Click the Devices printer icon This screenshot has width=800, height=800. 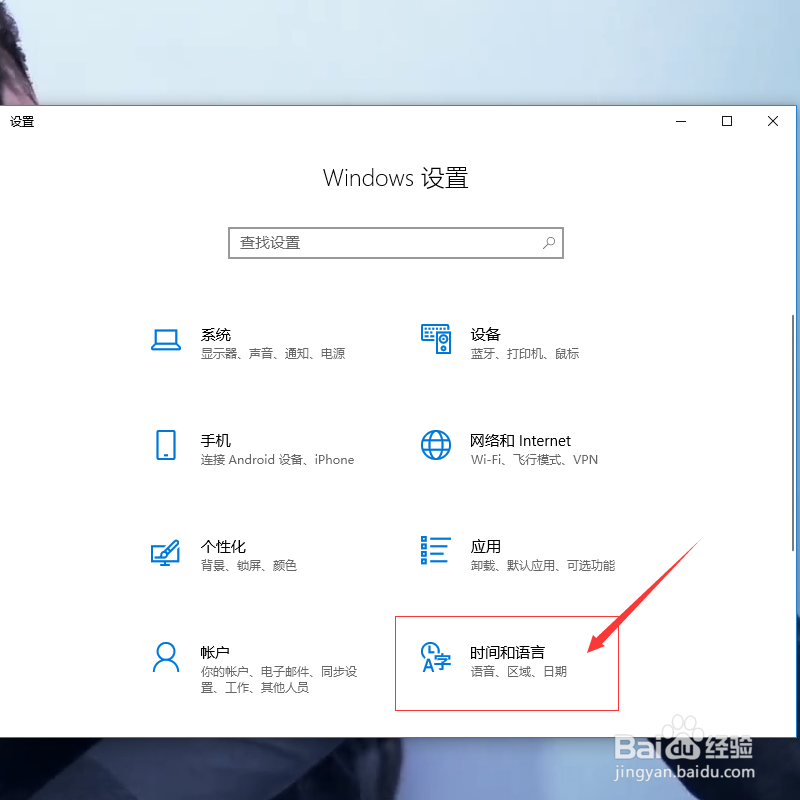(436, 340)
